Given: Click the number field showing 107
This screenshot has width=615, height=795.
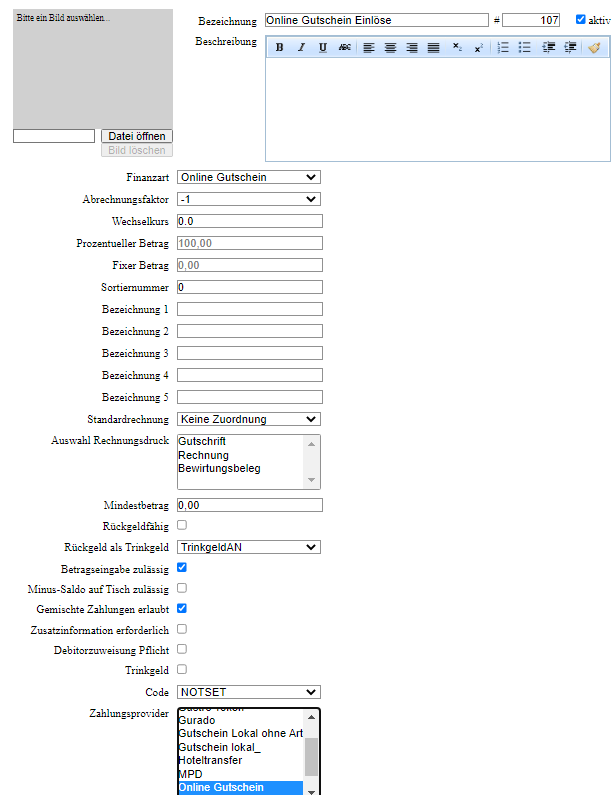Looking at the screenshot, I should tap(531, 20).
